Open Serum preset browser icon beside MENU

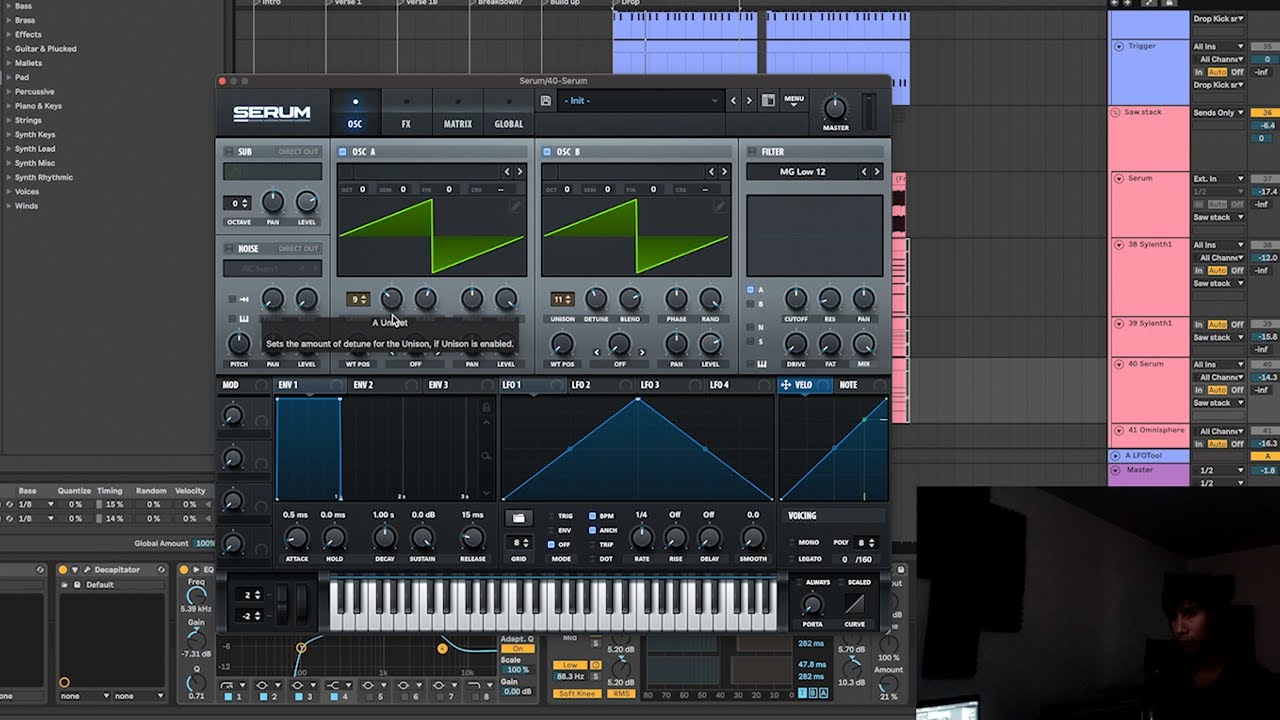[x=768, y=101]
